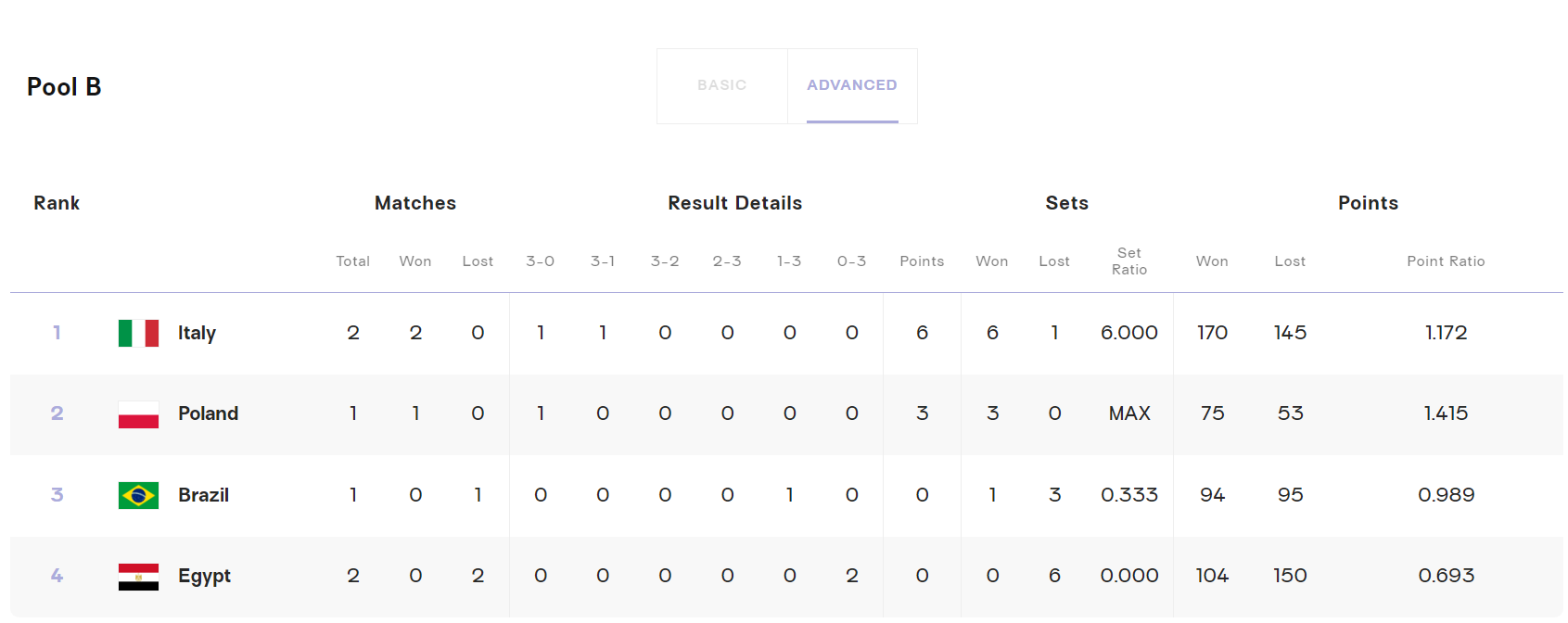Click the Poland flag icon
This screenshot has width=1568, height=623.
click(x=138, y=414)
